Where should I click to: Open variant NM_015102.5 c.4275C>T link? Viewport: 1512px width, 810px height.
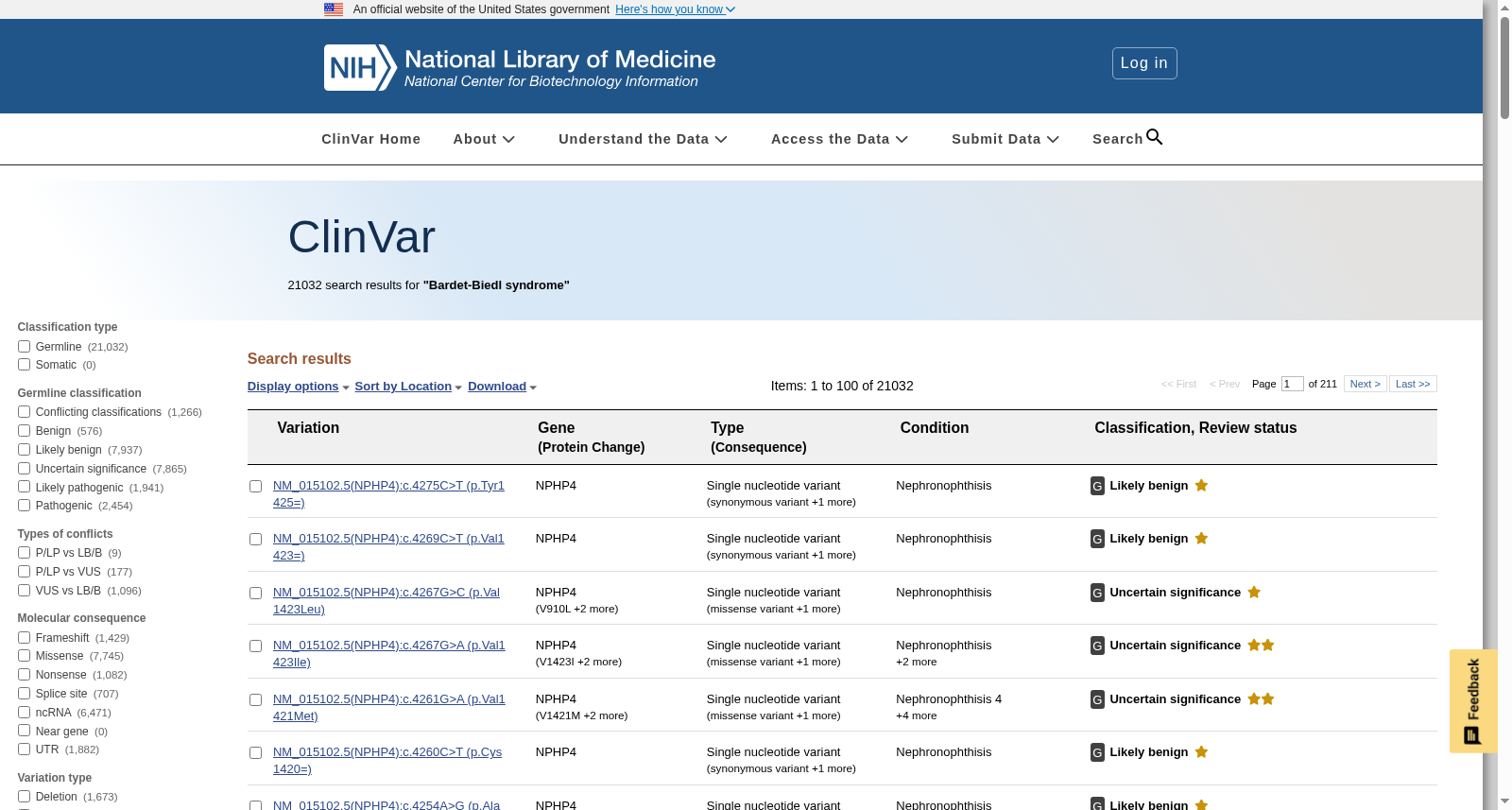coord(388,494)
